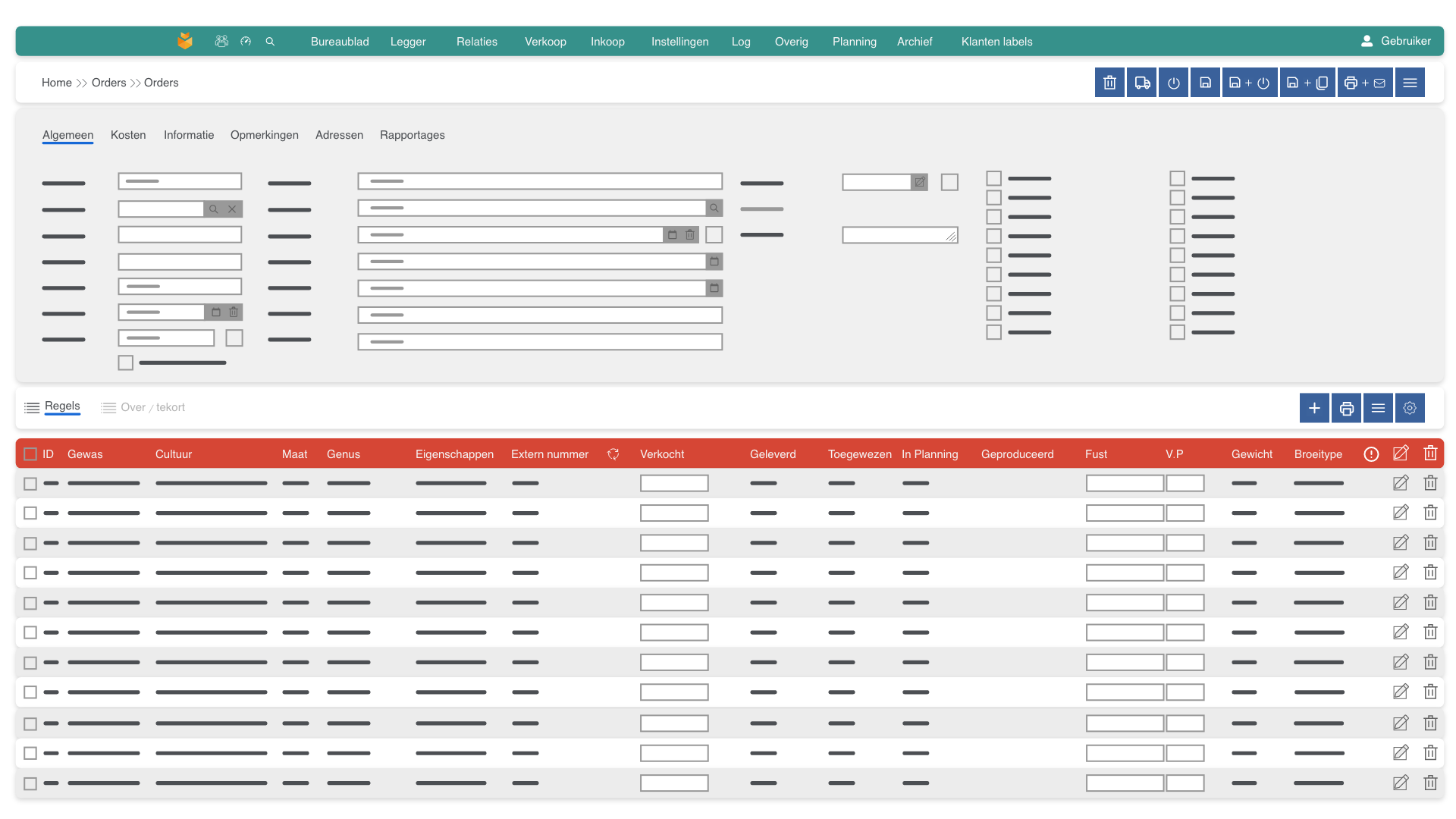The height and width of the screenshot is (819, 1456).
Task: Click the first row's Verkocht input field
Action: point(673,484)
